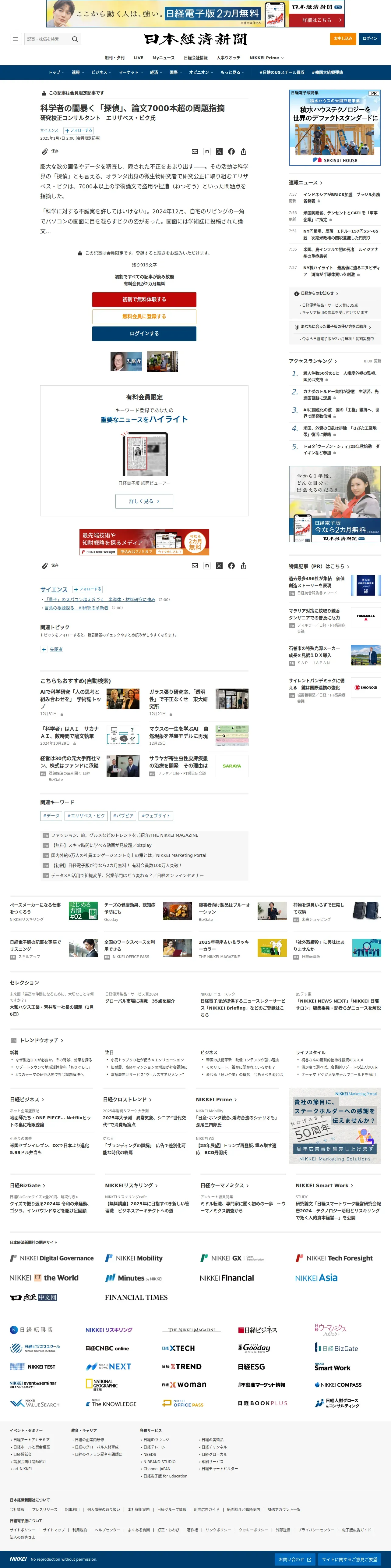The image size is (391, 1568).
Task: Share on X from the lower share bar
Action: [219, 565]
